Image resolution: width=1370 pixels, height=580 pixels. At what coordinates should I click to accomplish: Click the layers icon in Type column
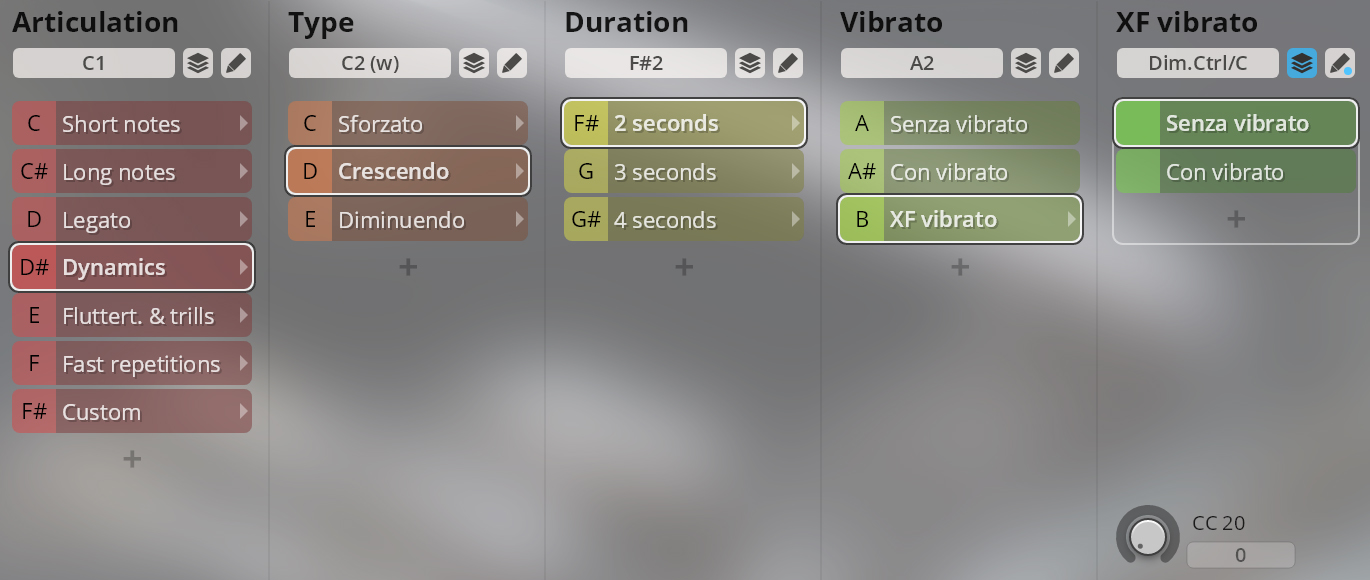click(x=474, y=63)
